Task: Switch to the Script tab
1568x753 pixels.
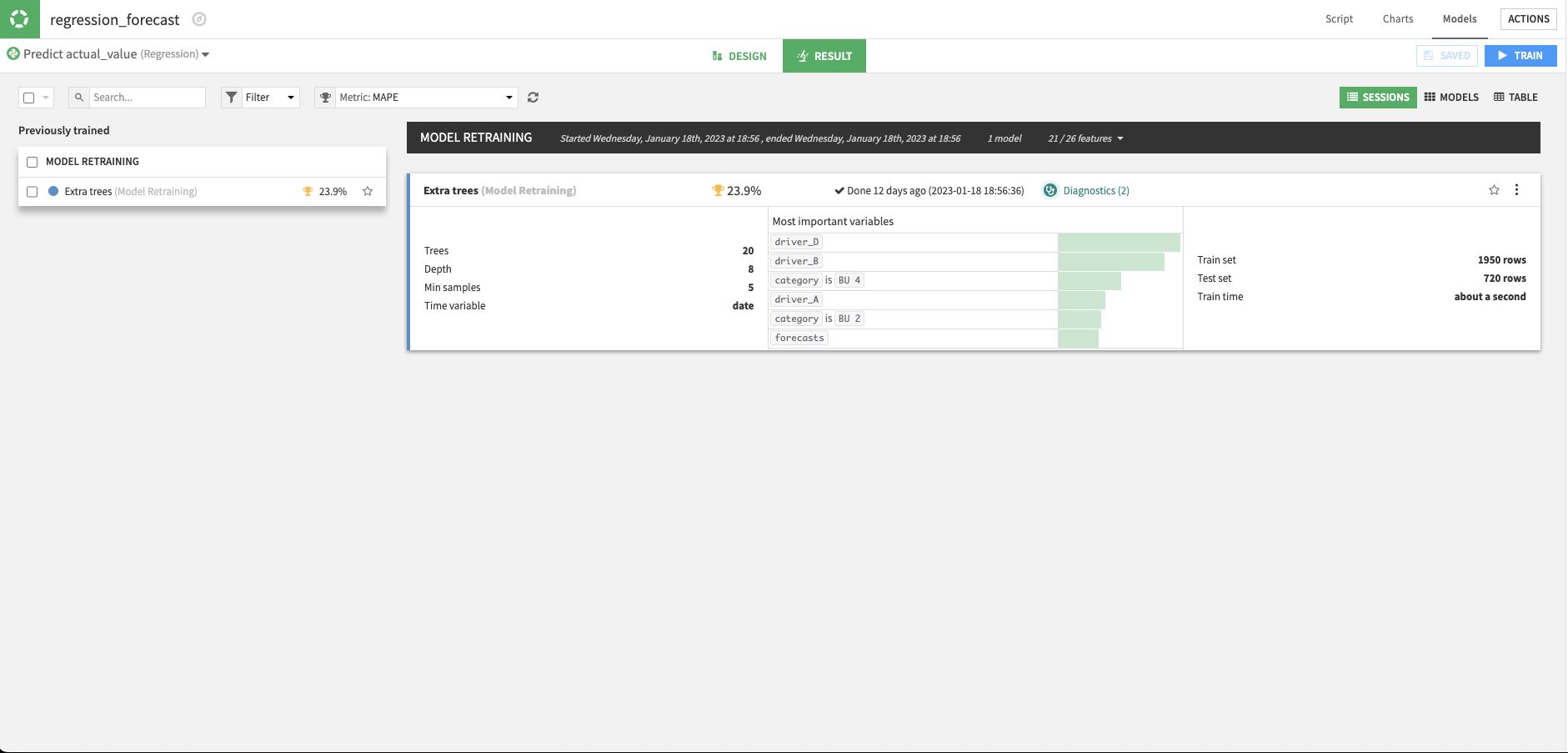Action: coord(1339,18)
